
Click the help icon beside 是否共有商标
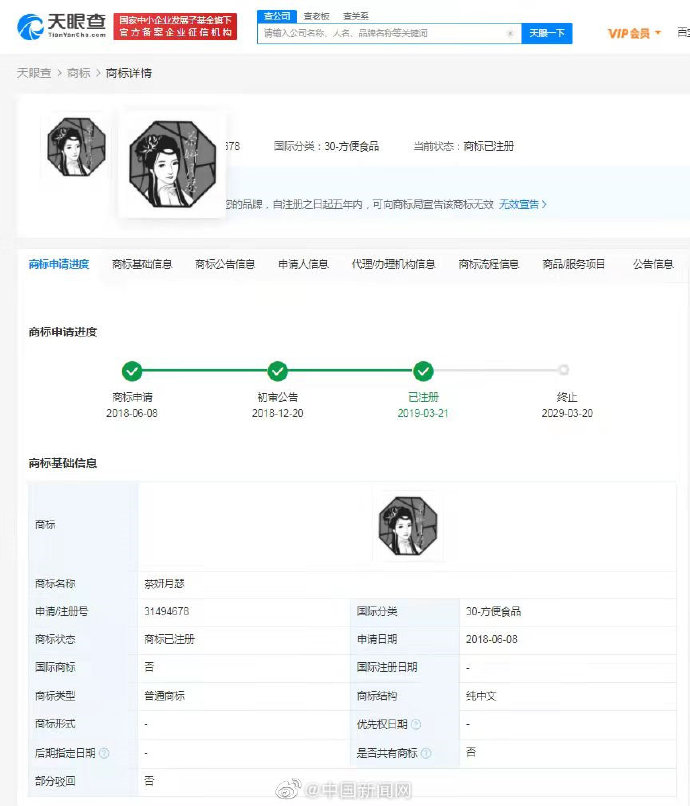[426, 752]
